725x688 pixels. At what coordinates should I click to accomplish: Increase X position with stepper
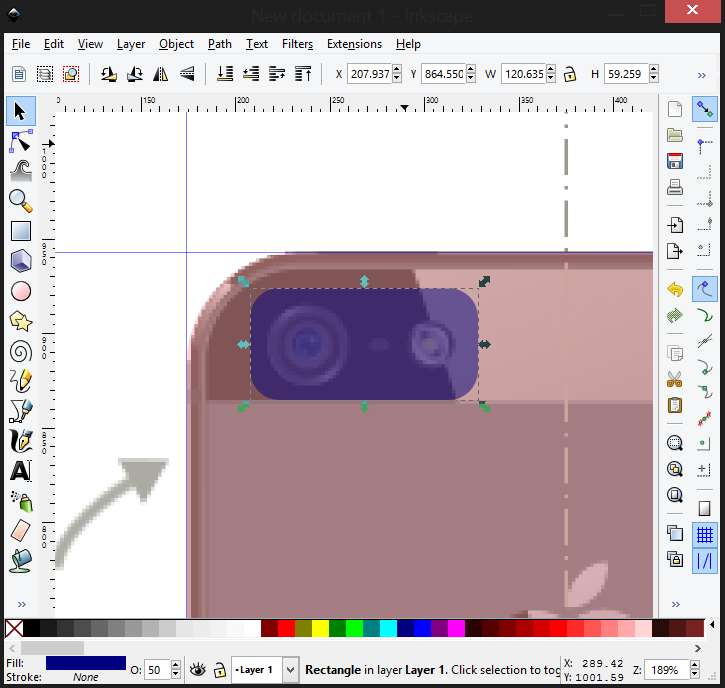[x=397, y=69]
